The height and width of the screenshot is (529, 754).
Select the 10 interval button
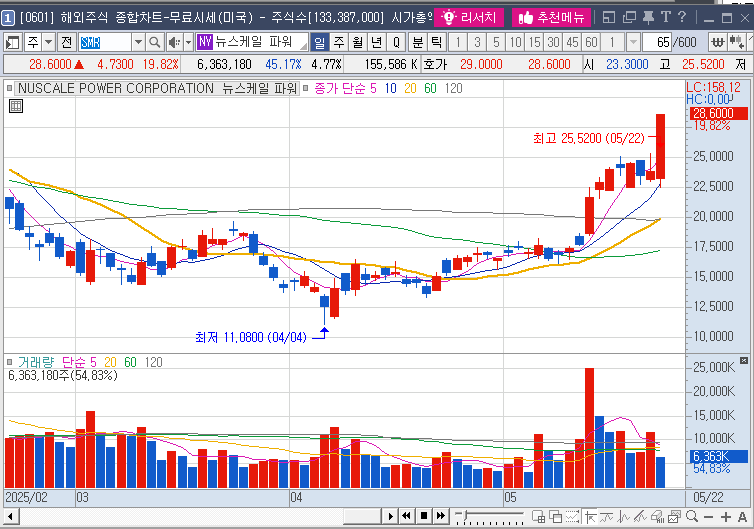point(515,42)
